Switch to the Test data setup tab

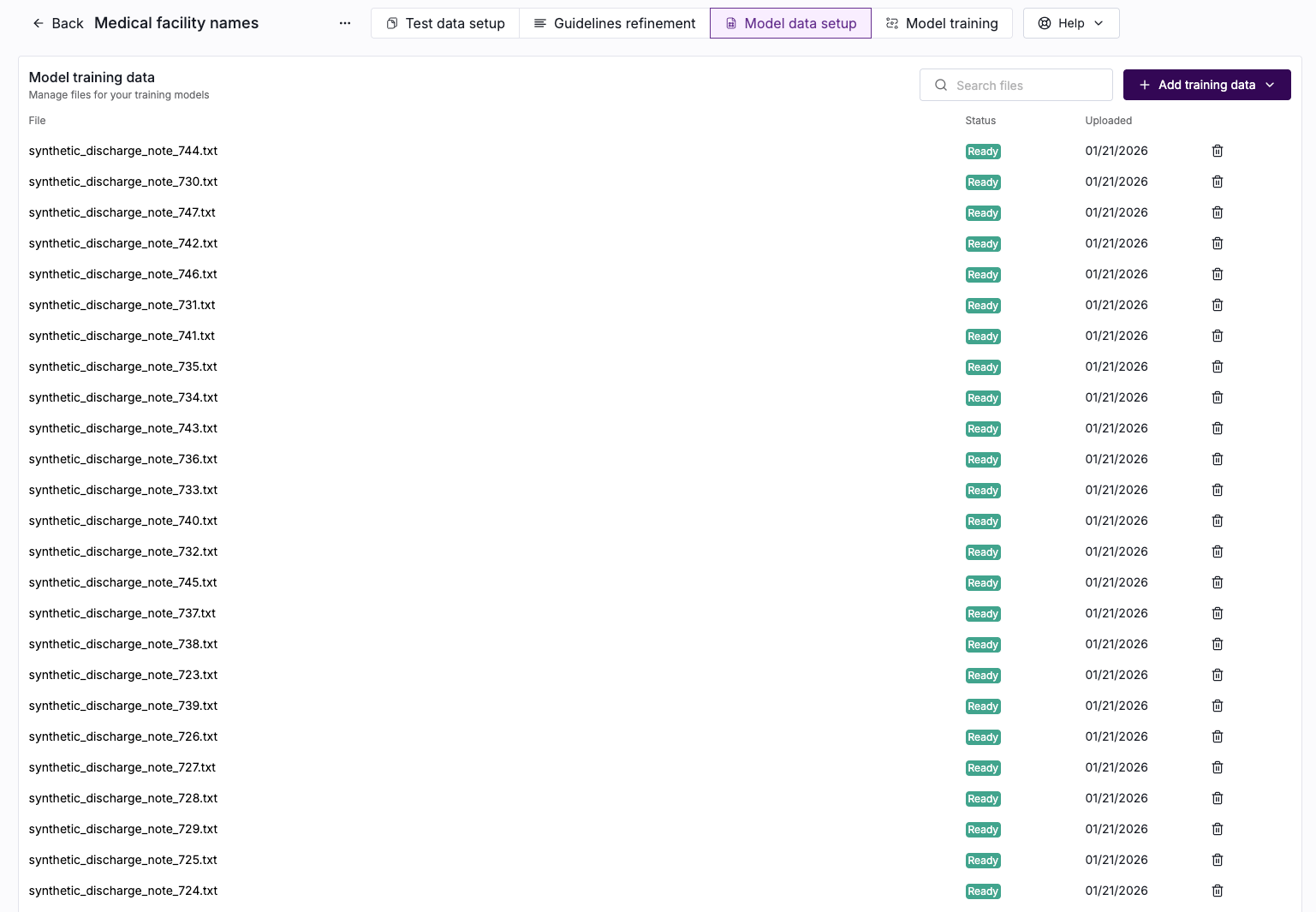tap(445, 23)
